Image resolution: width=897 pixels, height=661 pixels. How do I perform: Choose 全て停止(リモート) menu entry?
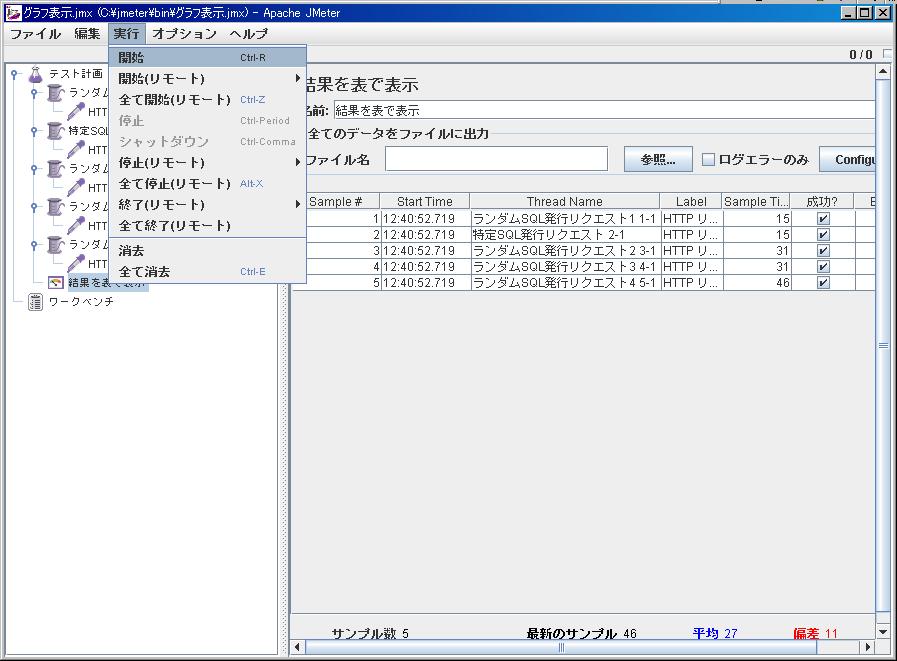coord(207,184)
